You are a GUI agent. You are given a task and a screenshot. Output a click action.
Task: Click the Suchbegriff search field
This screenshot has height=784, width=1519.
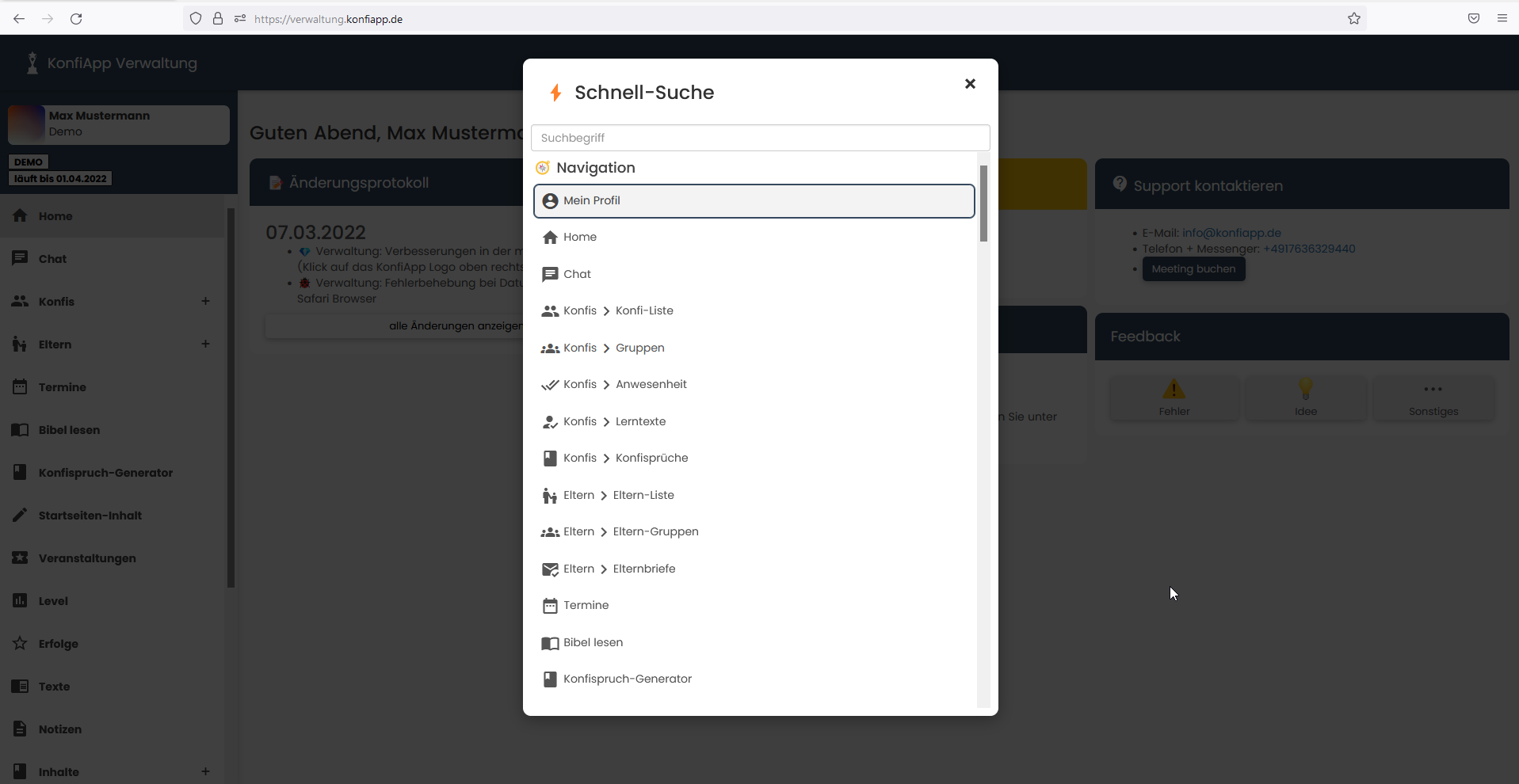760,138
